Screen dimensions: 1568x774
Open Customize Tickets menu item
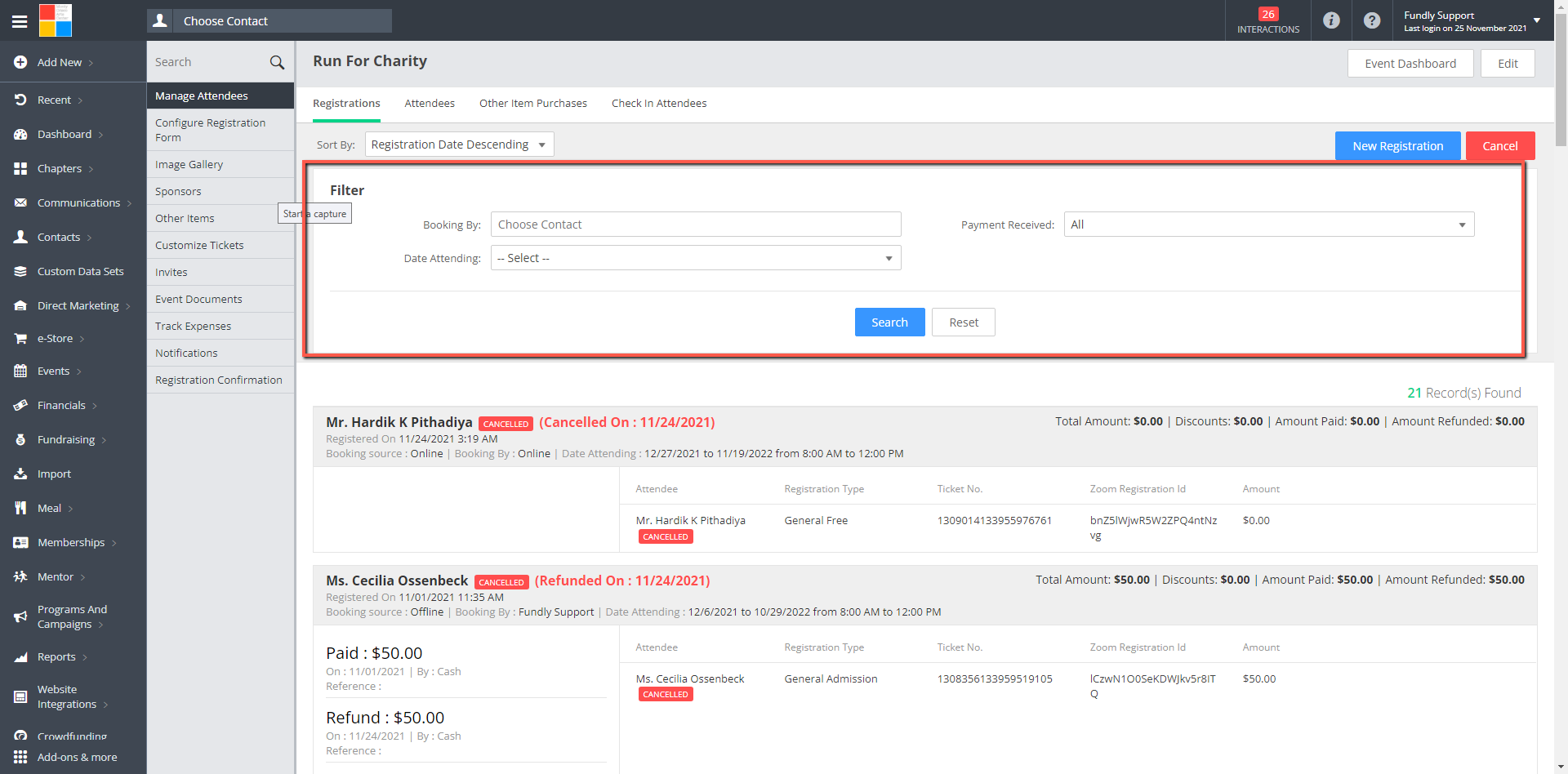point(220,245)
